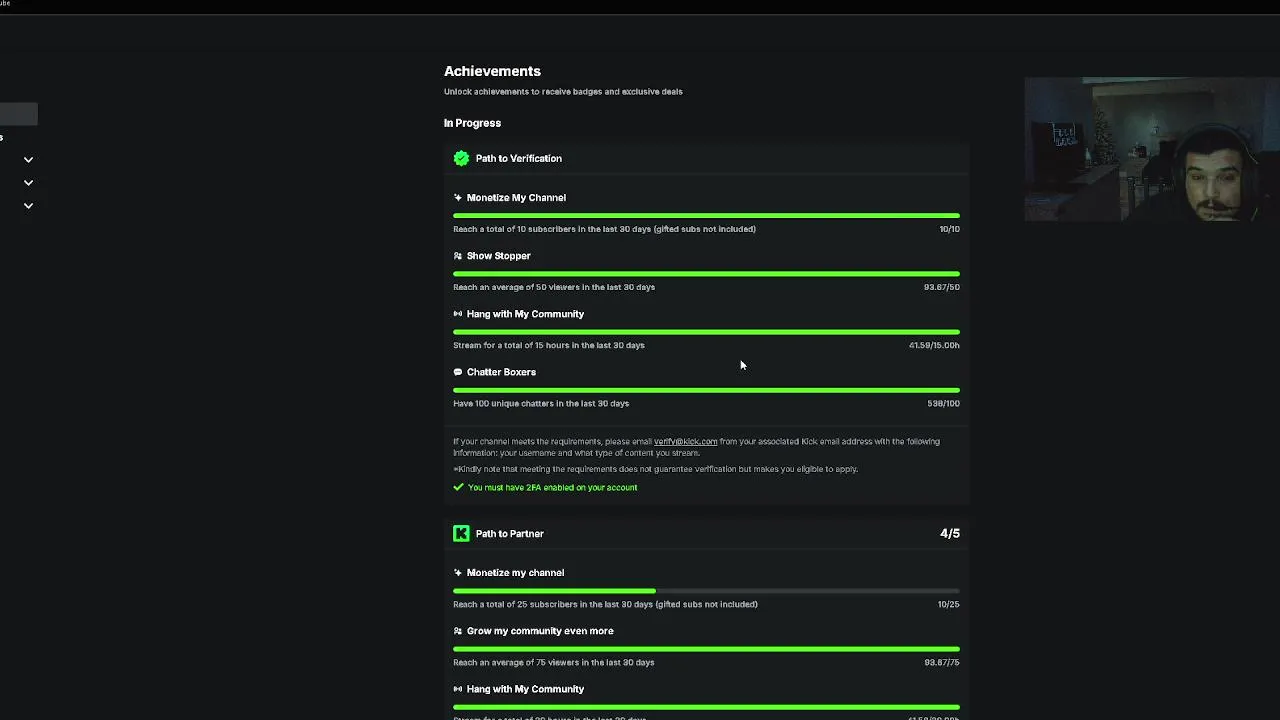Click the Chatter Boxers progress bar
Screen dimensions: 1280x720
click(x=706, y=390)
